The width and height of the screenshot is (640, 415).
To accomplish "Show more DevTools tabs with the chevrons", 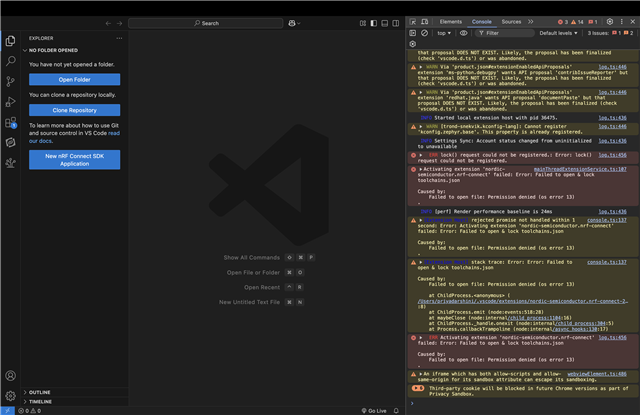I will pos(531,22).
